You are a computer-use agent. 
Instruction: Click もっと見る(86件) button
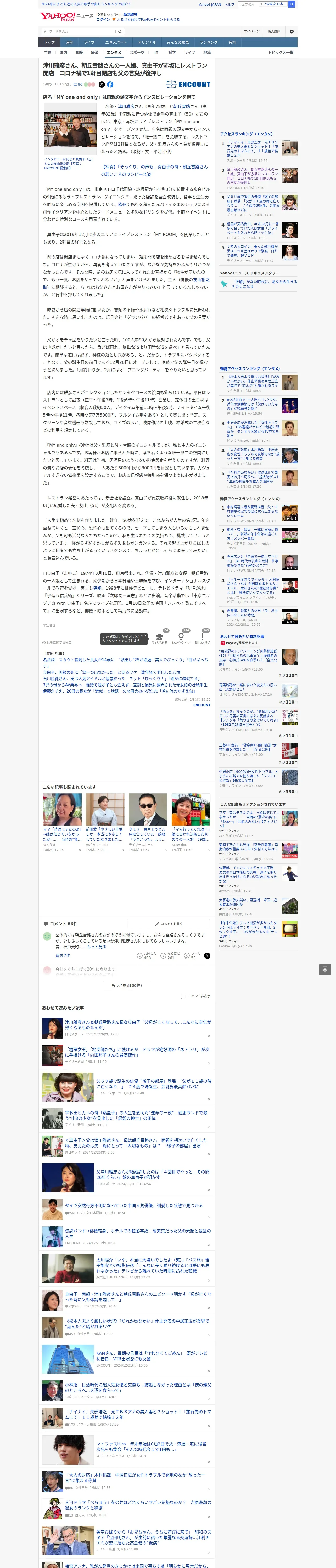pos(127,985)
